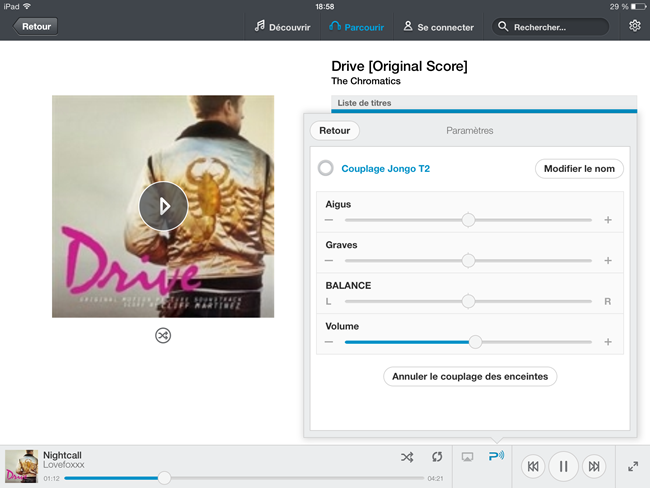Click the 18:58 clock in status bar

(325, 7)
